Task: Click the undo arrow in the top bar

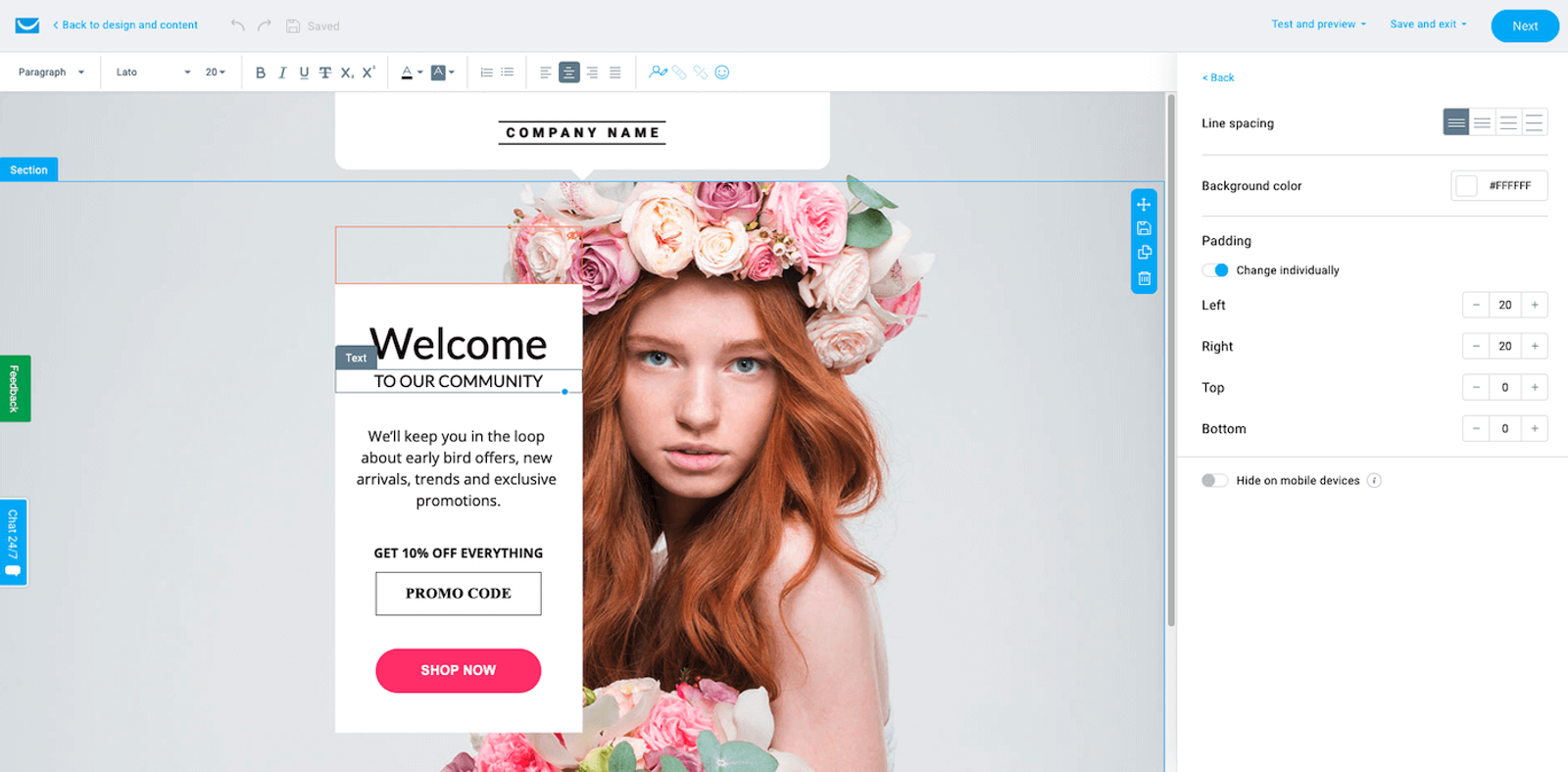Action: click(237, 25)
